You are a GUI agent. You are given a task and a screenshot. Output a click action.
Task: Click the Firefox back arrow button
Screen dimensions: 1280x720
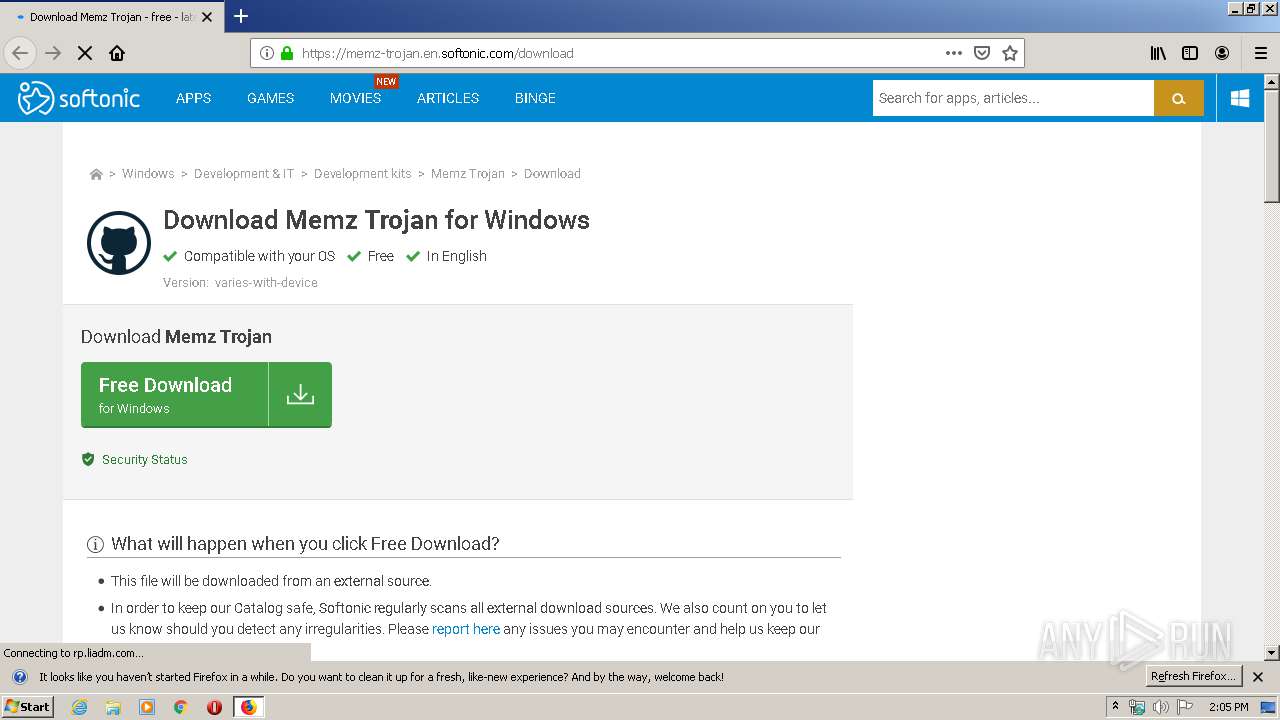[20, 53]
